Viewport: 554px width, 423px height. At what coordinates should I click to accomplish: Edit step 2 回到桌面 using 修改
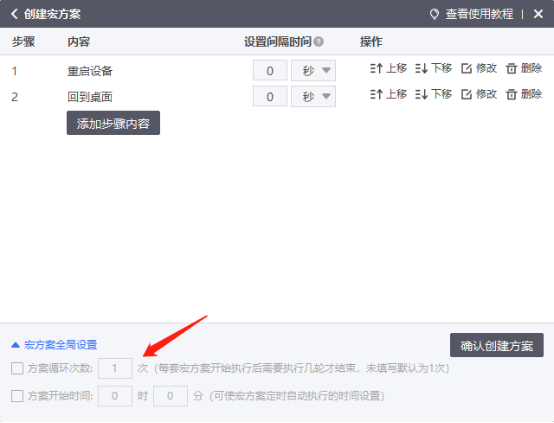pyautogui.click(x=479, y=94)
